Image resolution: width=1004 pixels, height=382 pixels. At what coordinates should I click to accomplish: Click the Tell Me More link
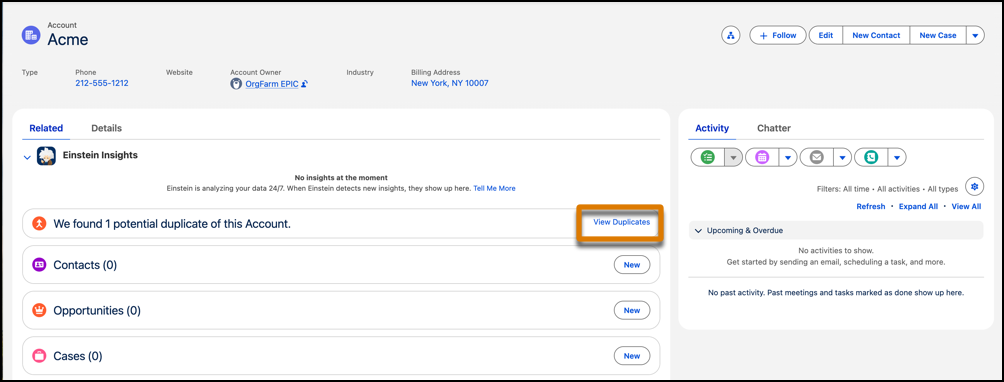tap(494, 189)
